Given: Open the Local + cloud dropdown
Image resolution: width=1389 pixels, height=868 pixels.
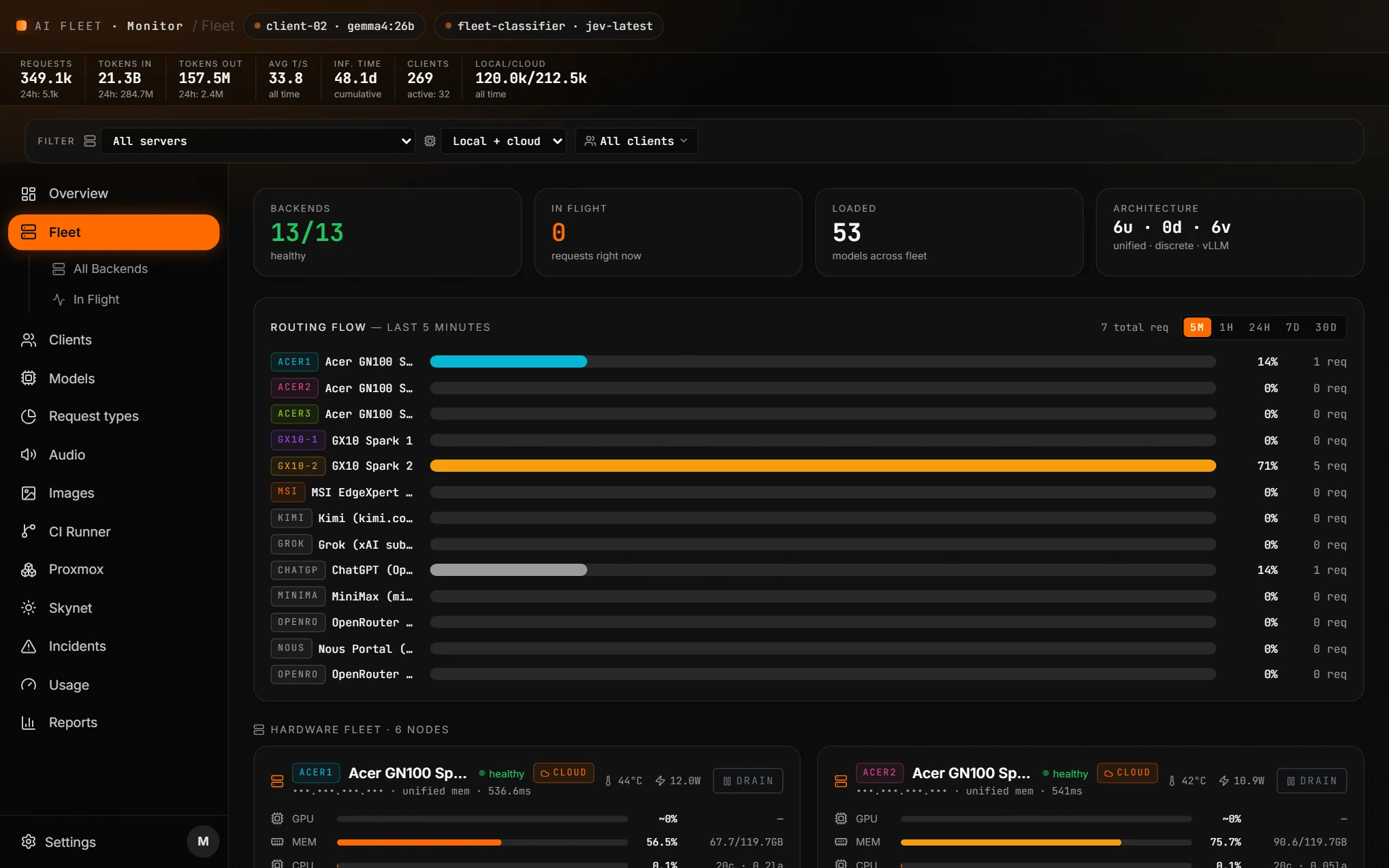Looking at the screenshot, I should pyautogui.click(x=504, y=141).
